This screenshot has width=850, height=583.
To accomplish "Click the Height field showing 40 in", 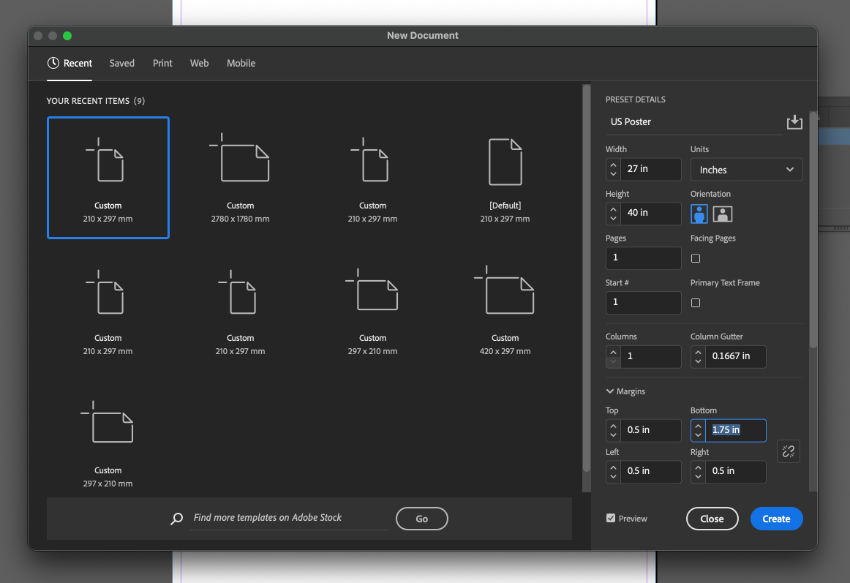I will coord(651,213).
